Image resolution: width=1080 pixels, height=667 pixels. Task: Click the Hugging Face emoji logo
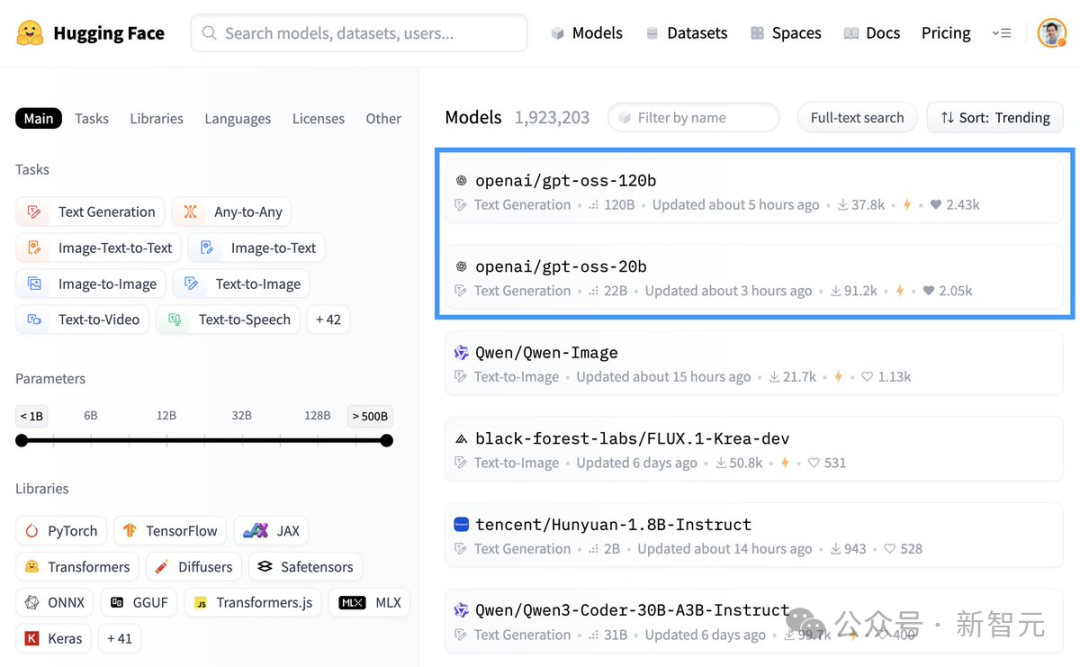point(30,33)
